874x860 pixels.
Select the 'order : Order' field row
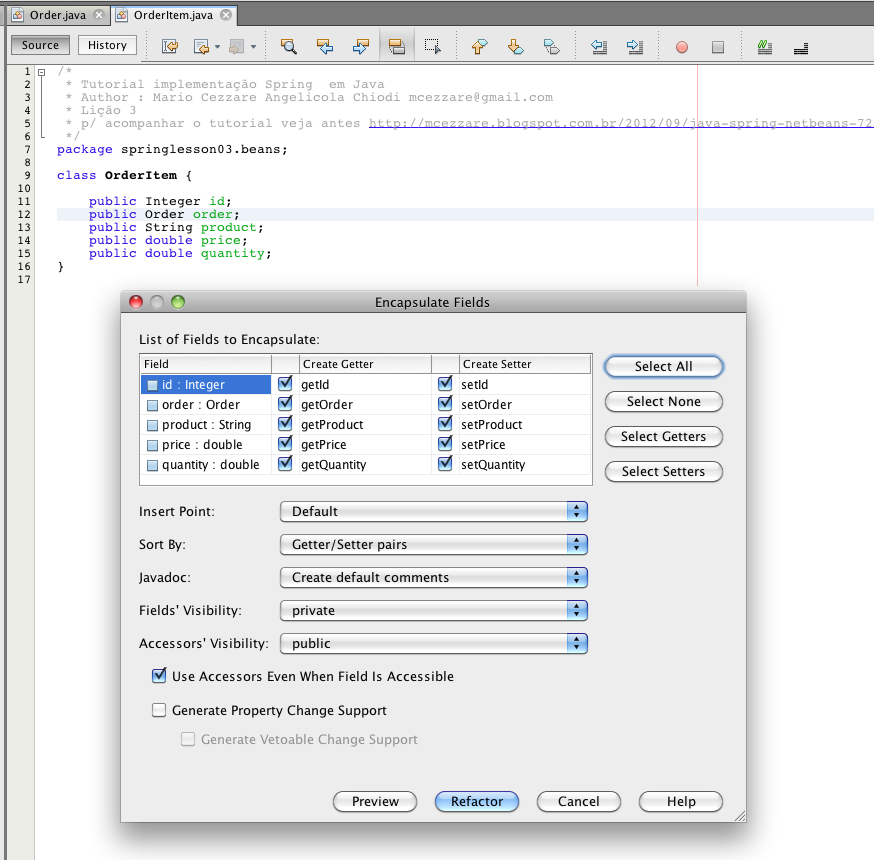(x=206, y=405)
